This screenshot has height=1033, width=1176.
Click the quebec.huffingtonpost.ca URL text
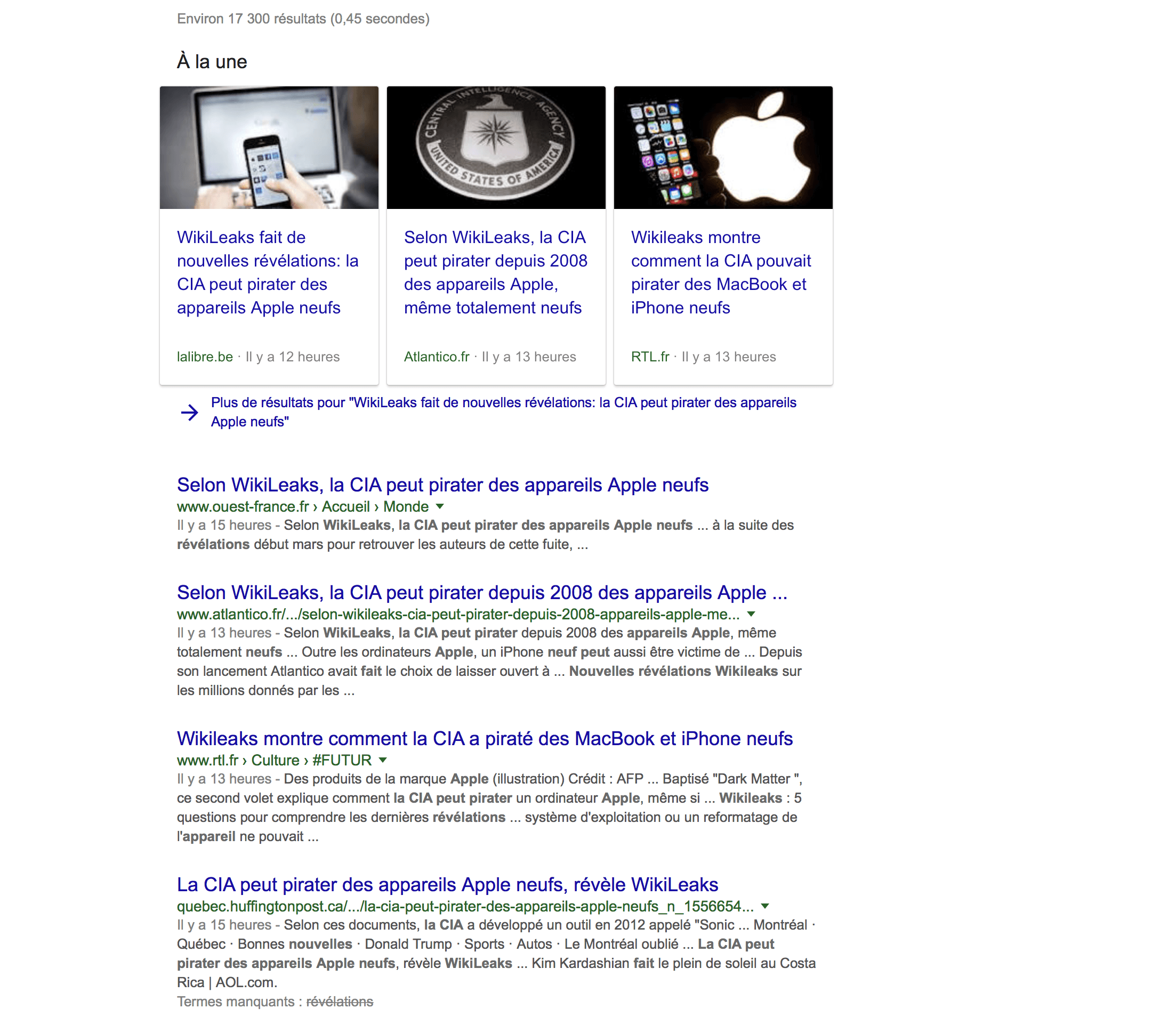[x=465, y=907]
